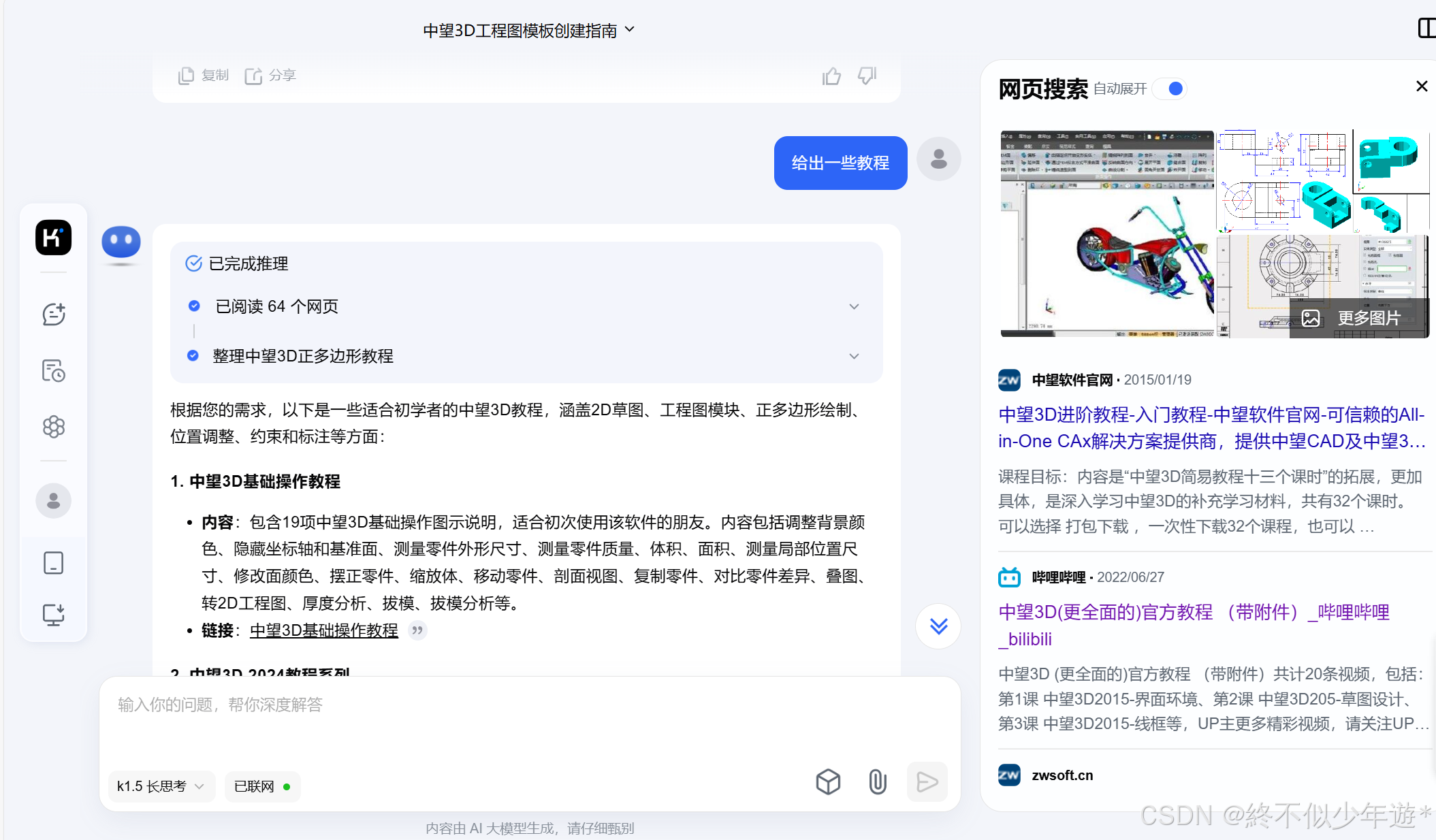This screenshot has height=840, width=1436.
Task: Open chat history icon in sidebar
Action: click(x=53, y=370)
